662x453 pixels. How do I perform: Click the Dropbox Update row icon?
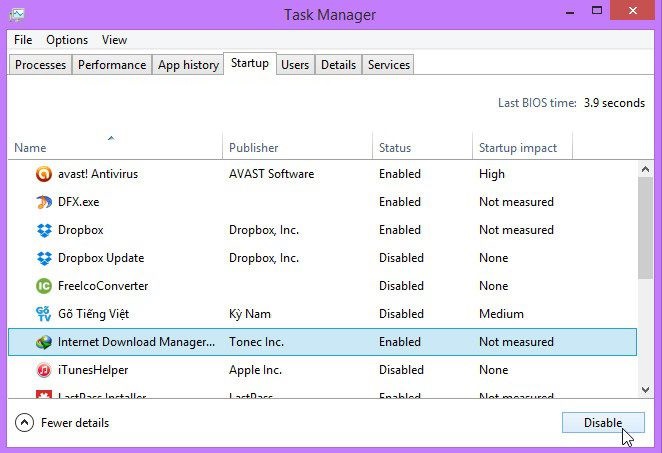pyautogui.click(x=44, y=258)
